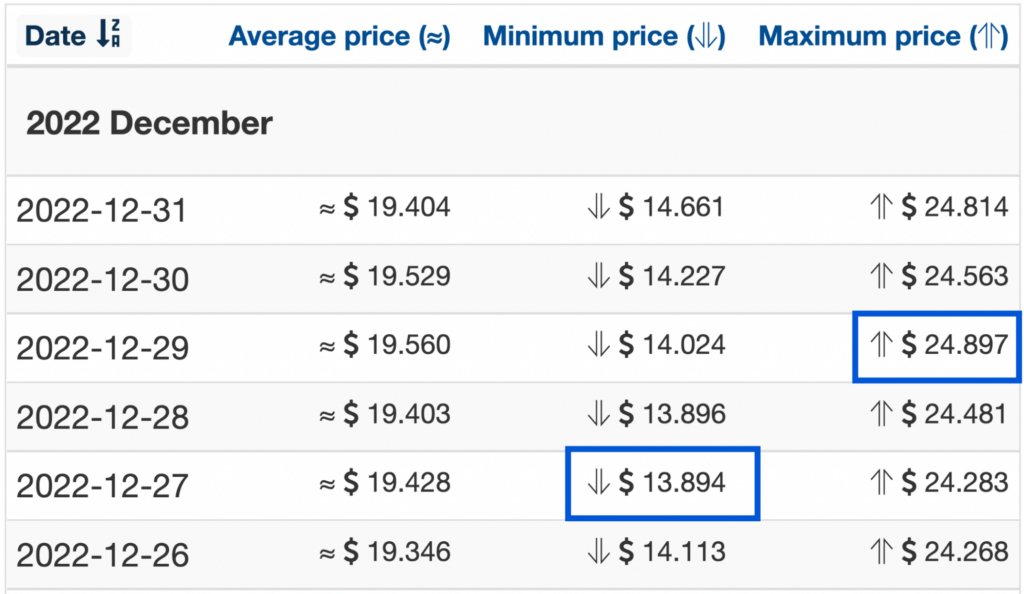This screenshot has width=1024, height=594.
Task: Select the 2022-12-26 date cell
Action: (103, 555)
